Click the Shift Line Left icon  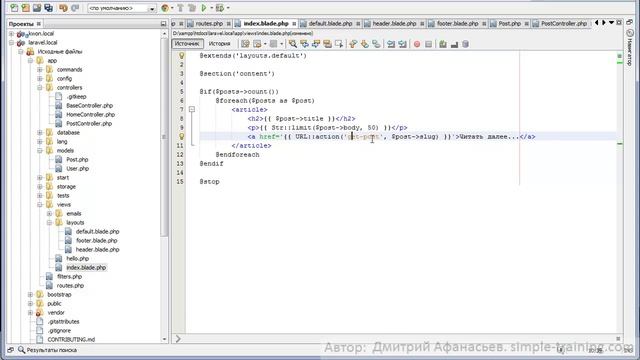click(x=391, y=44)
